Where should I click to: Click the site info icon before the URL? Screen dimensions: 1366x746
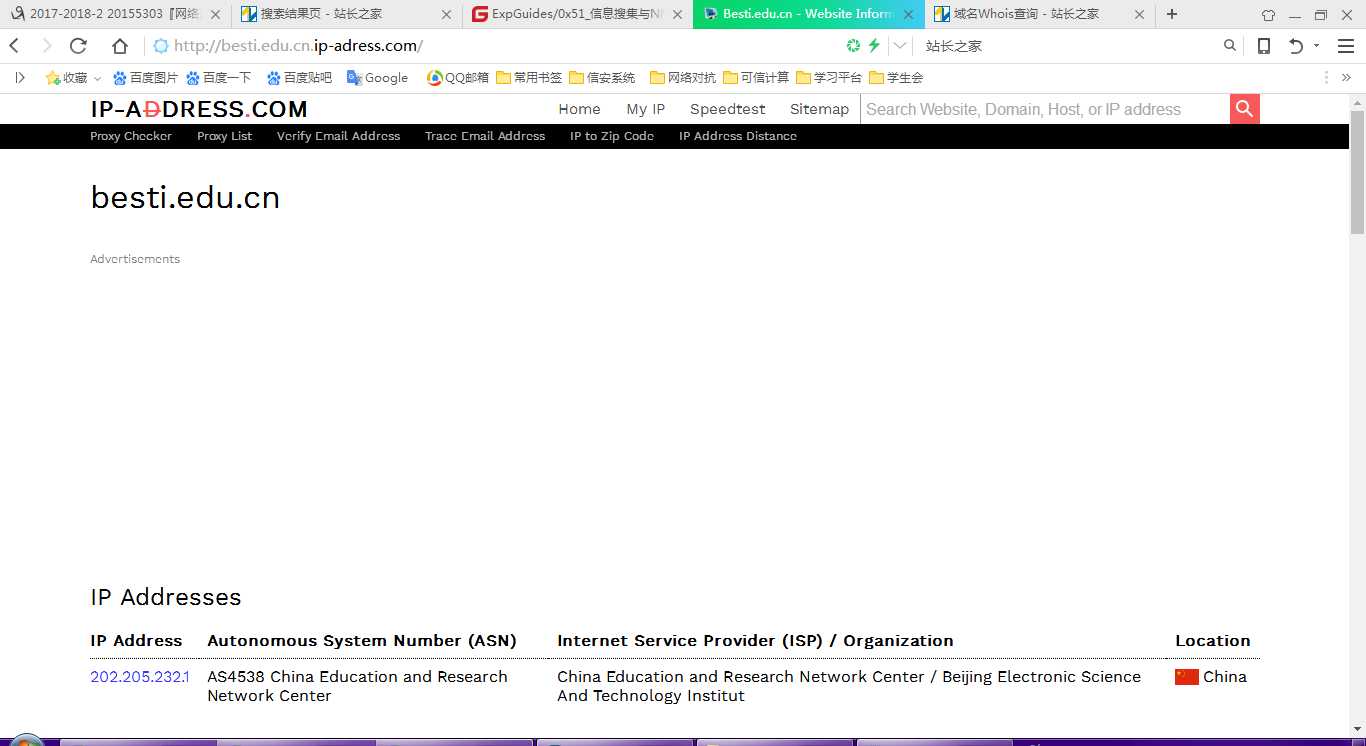tap(160, 46)
